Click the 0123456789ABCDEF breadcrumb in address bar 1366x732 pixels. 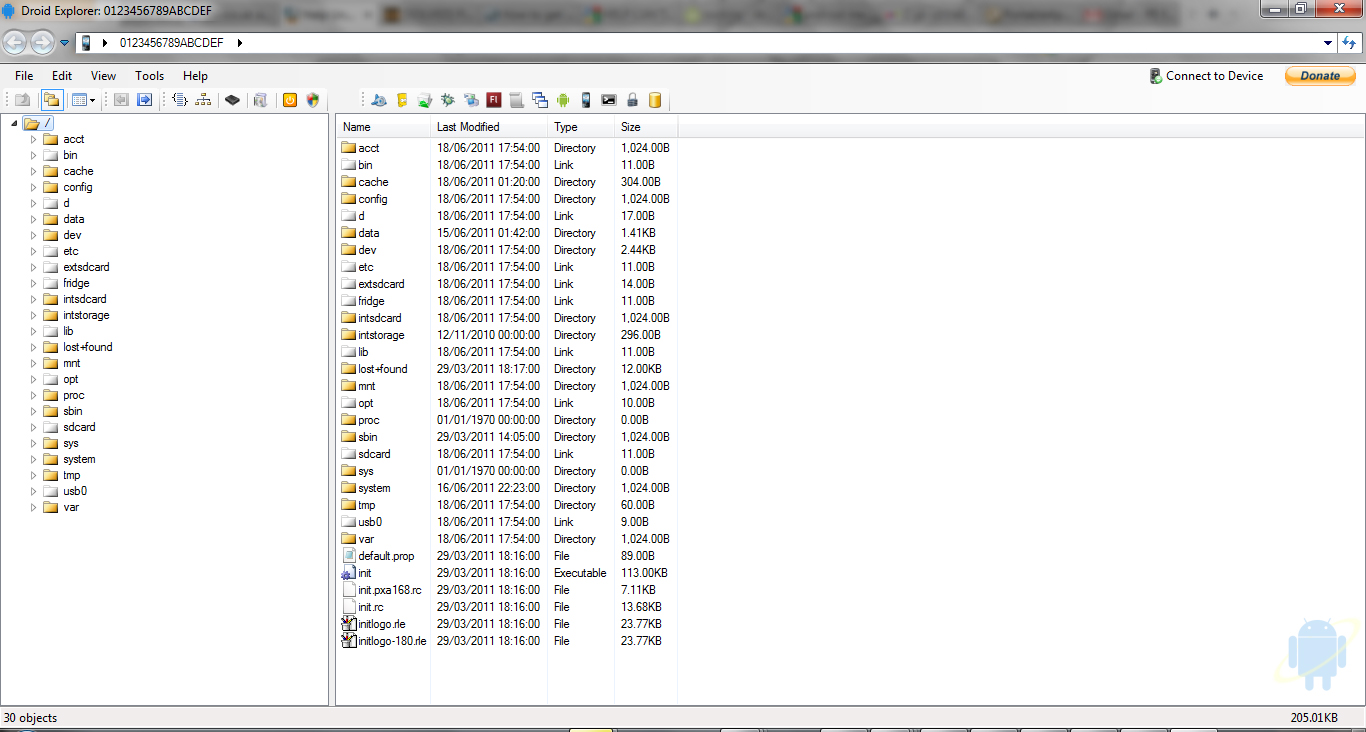(x=171, y=43)
